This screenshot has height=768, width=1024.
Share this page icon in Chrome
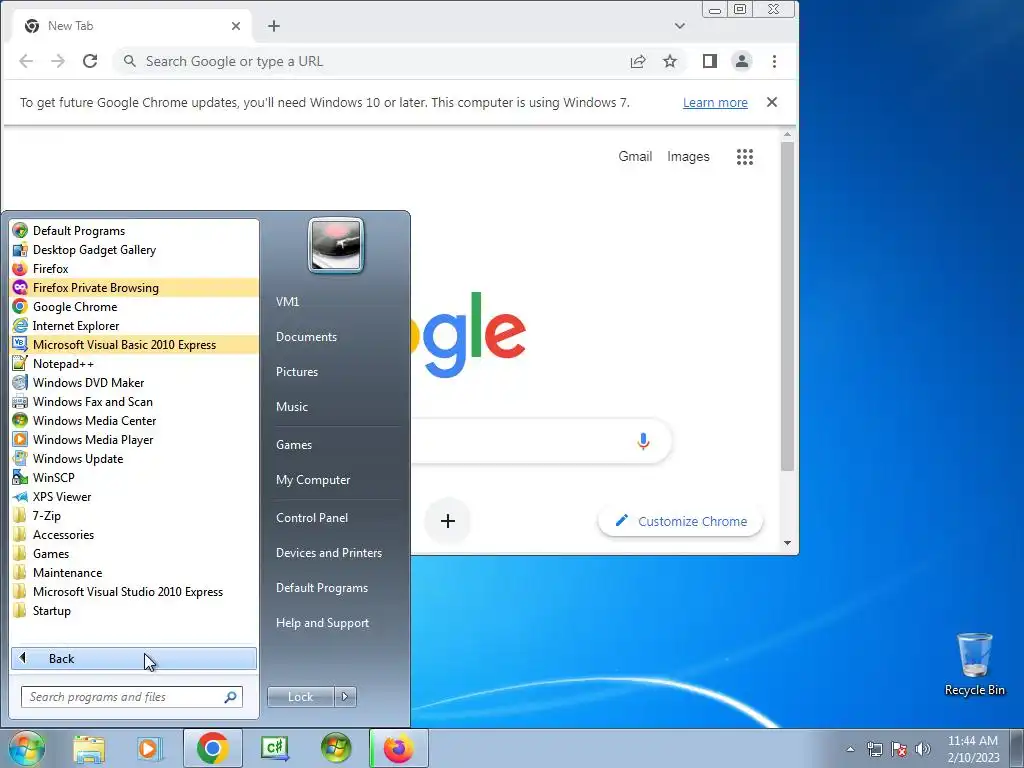pos(638,61)
